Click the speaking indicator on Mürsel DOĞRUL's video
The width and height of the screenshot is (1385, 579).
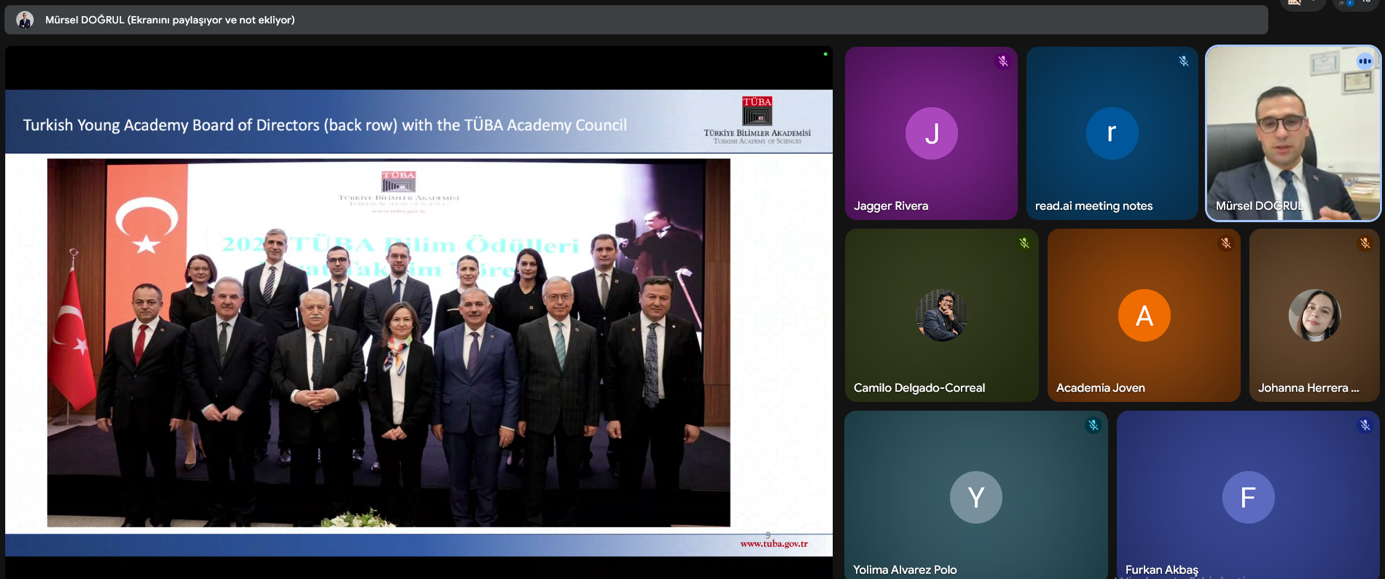1364,61
